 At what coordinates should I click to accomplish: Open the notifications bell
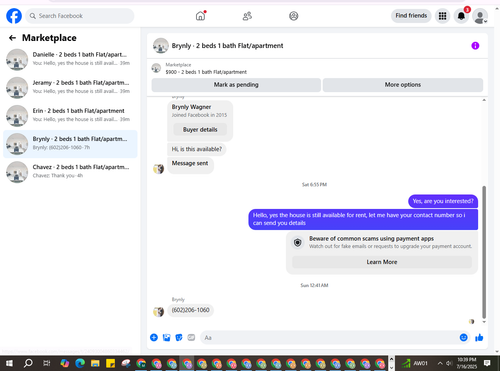click(x=461, y=16)
